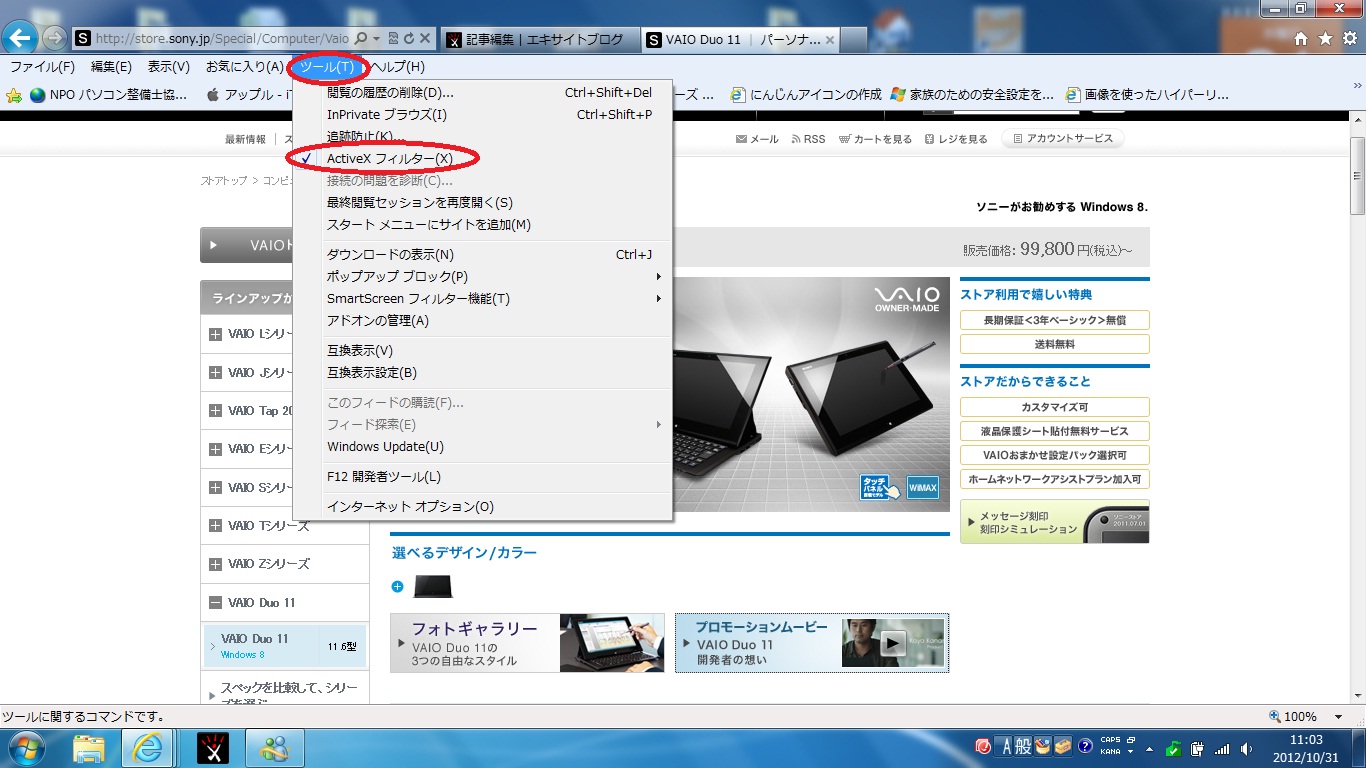The width and height of the screenshot is (1366, 768).
Task: Expand the VAIO Zシリーズ plus icon
Action: 215,564
